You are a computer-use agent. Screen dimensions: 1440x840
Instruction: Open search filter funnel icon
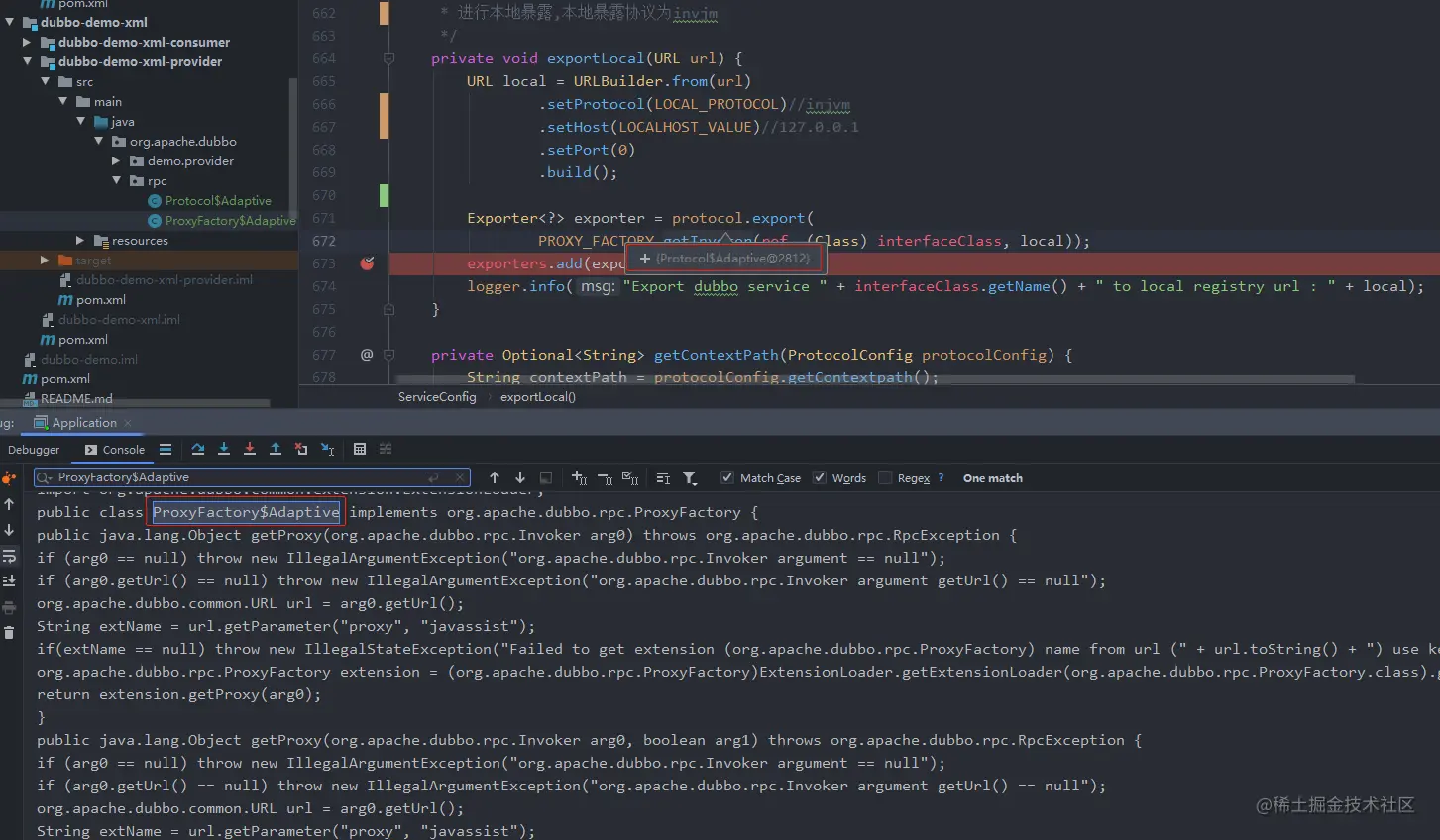click(x=690, y=477)
